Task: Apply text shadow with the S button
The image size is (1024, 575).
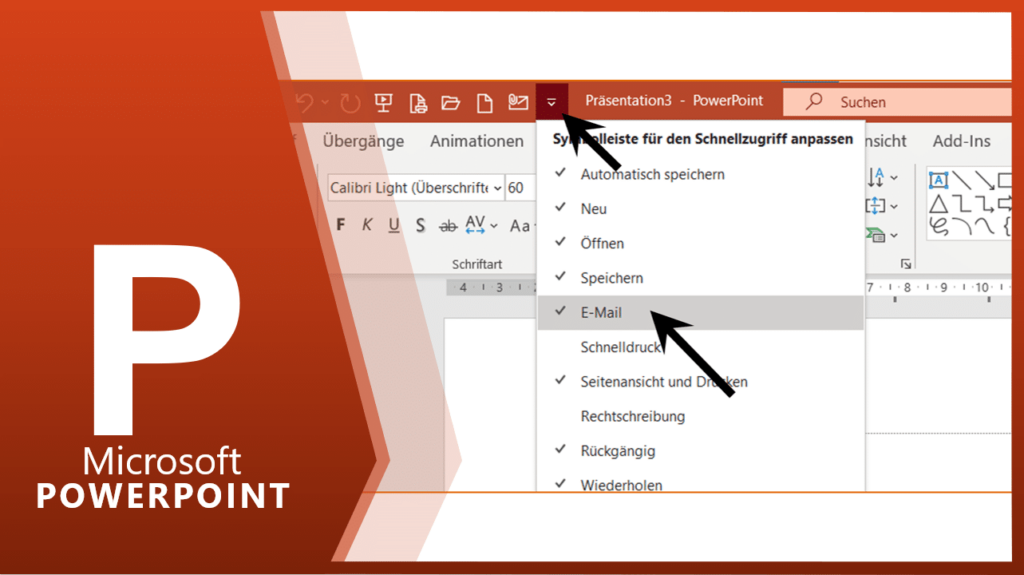Action: [x=421, y=225]
